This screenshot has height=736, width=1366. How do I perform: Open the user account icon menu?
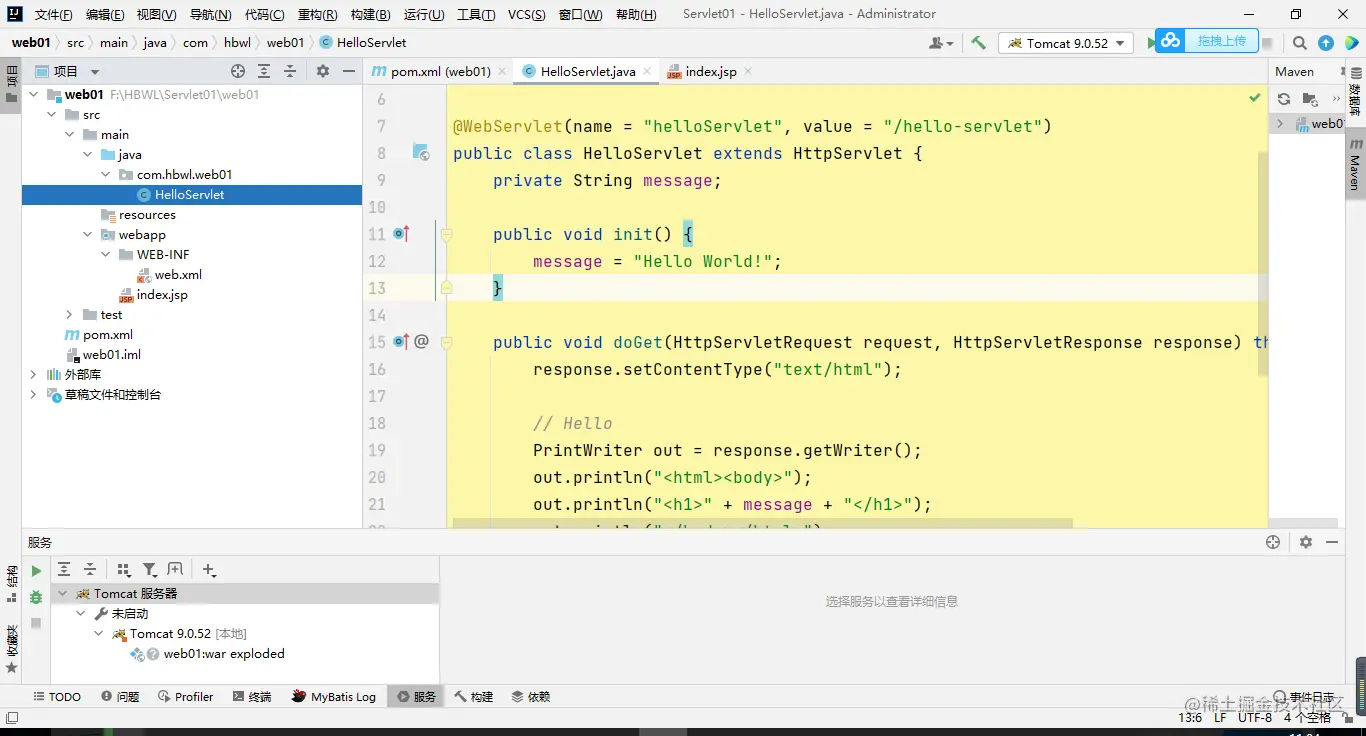click(940, 43)
